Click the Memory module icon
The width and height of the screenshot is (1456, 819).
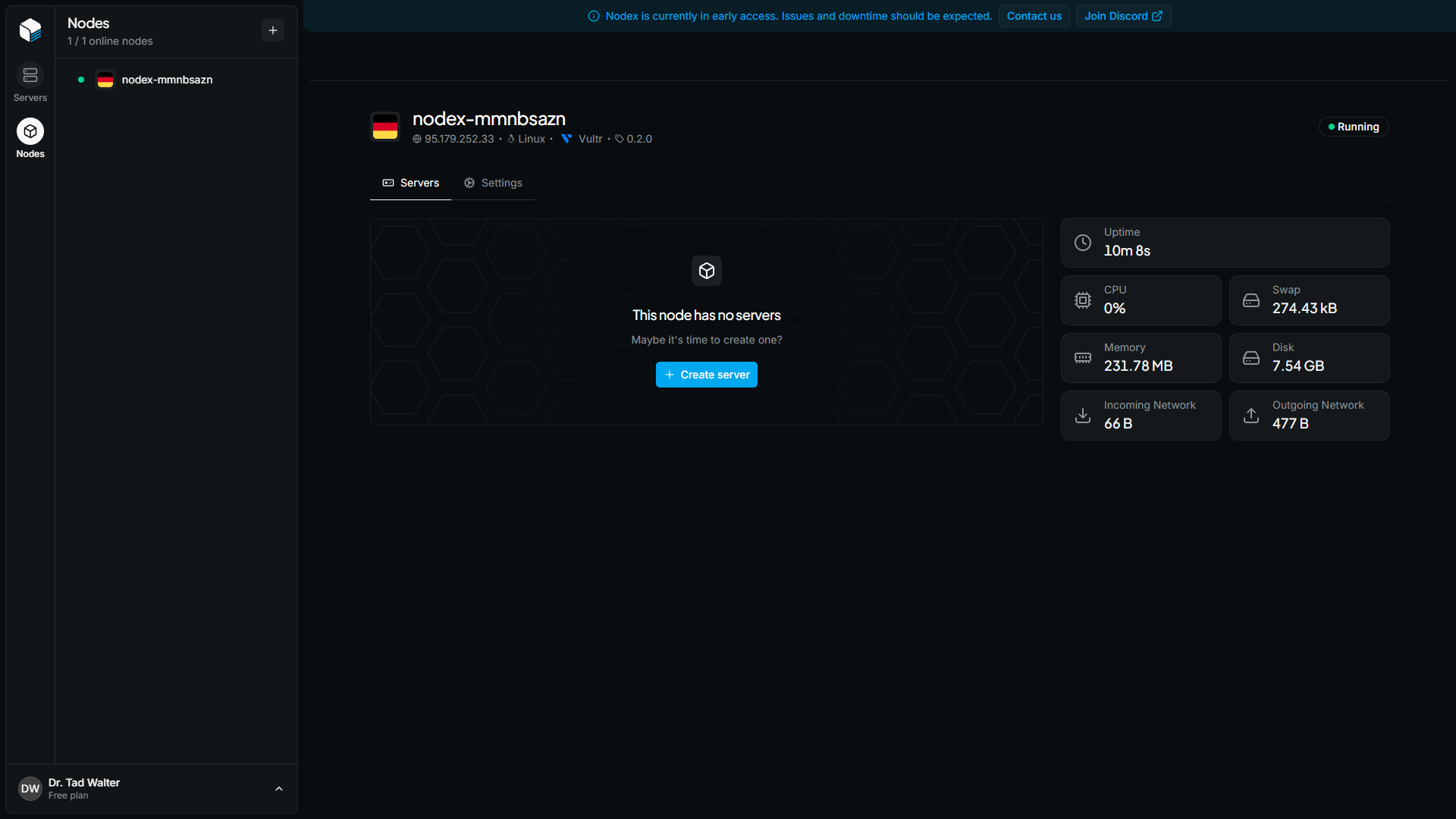click(x=1083, y=358)
